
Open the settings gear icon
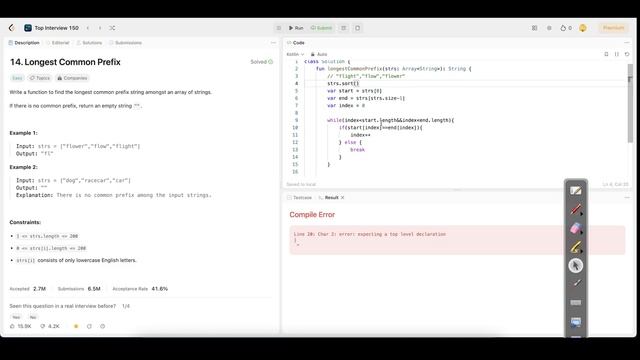pos(549,28)
